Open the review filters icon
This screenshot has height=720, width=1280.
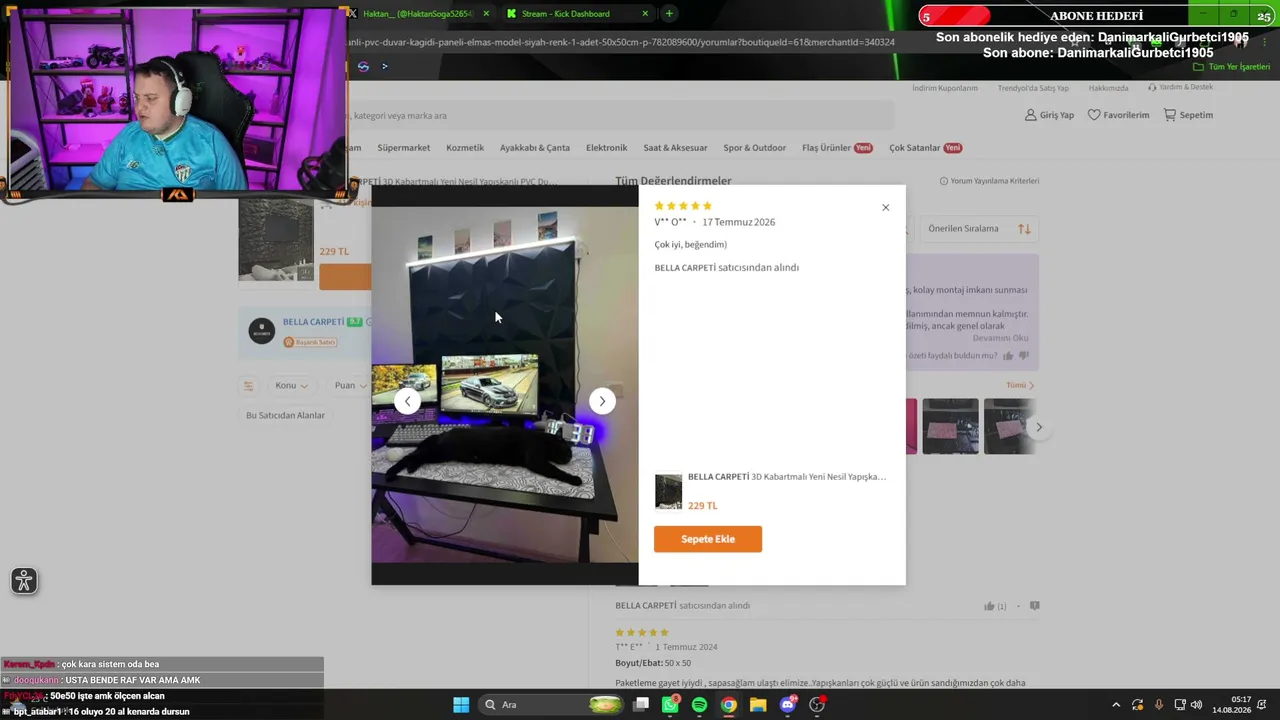click(249, 385)
